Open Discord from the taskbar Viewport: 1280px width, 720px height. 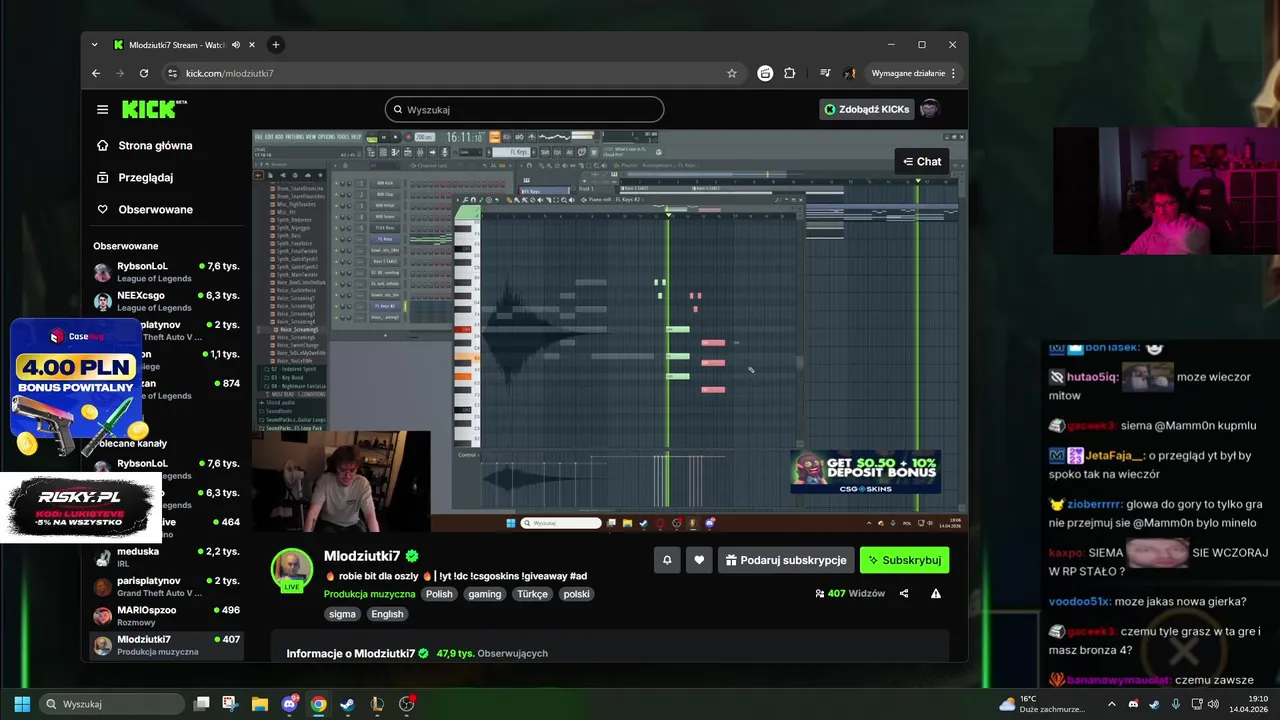point(290,704)
